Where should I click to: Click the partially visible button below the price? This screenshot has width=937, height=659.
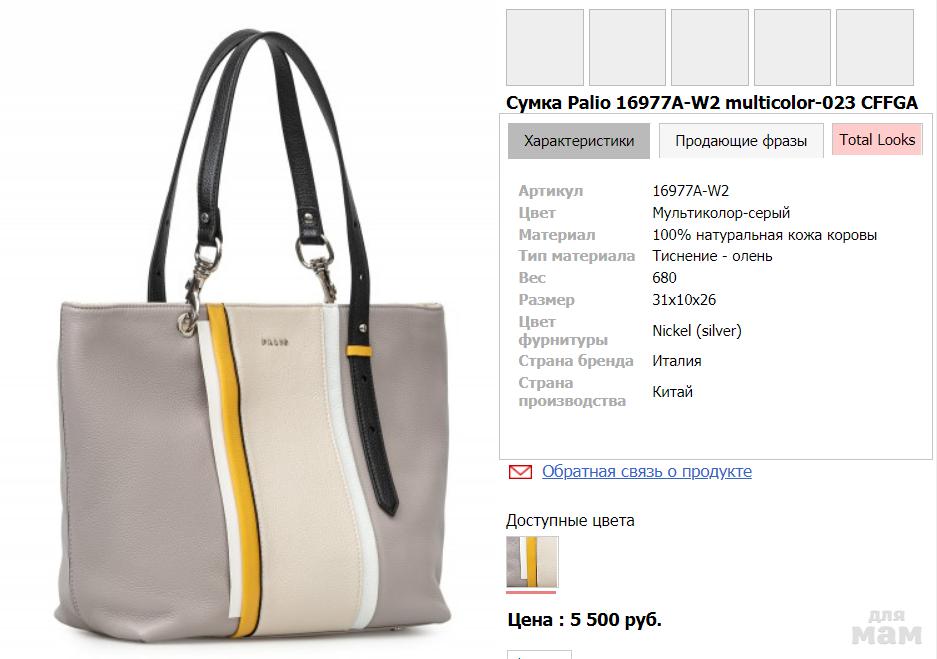[x=539, y=655]
